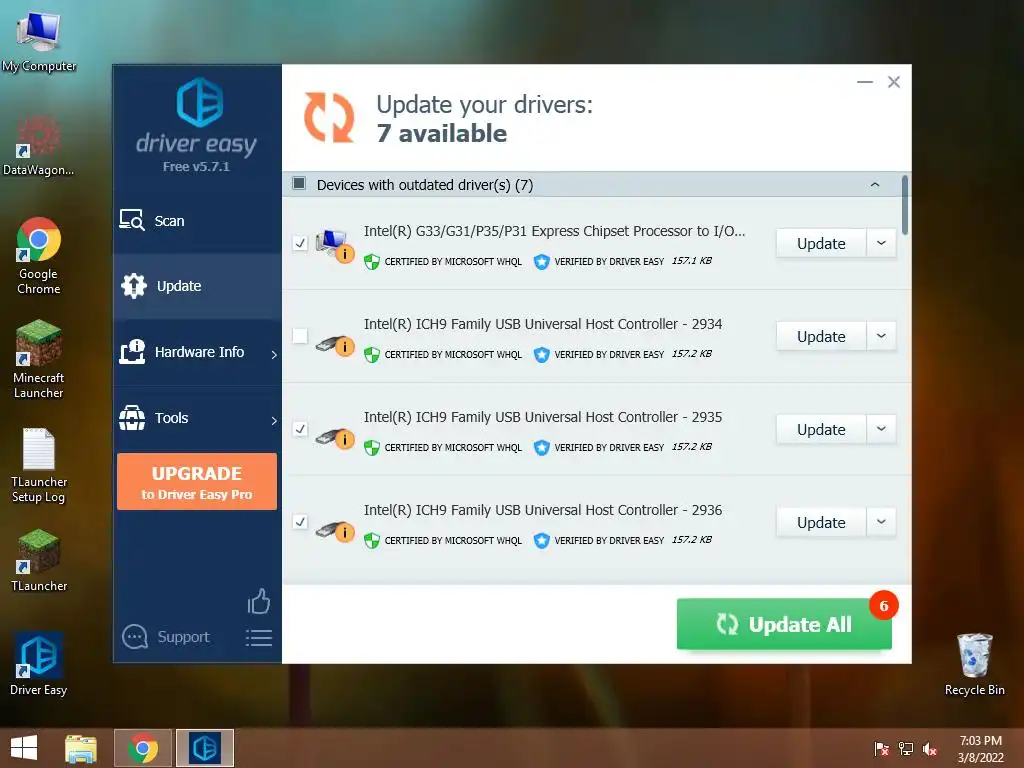The width and height of the screenshot is (1024, 768).
Task: Open the hamburger menu list icon
Action: pyautogui.click(x=259, y=637)
